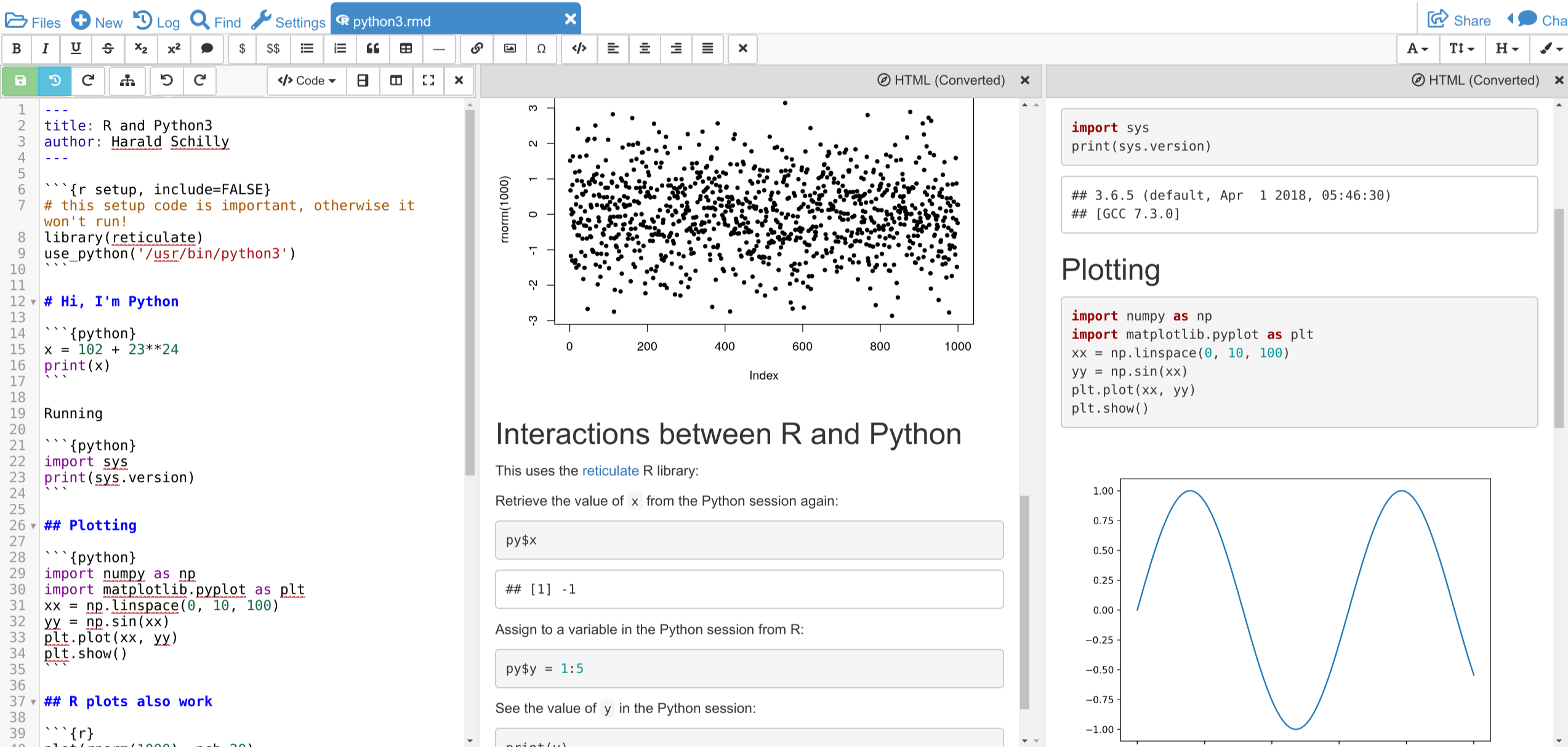This screenshot has height=747, width=1568.
Task: Insert special character omega symbol
Action: click(541, 49)
